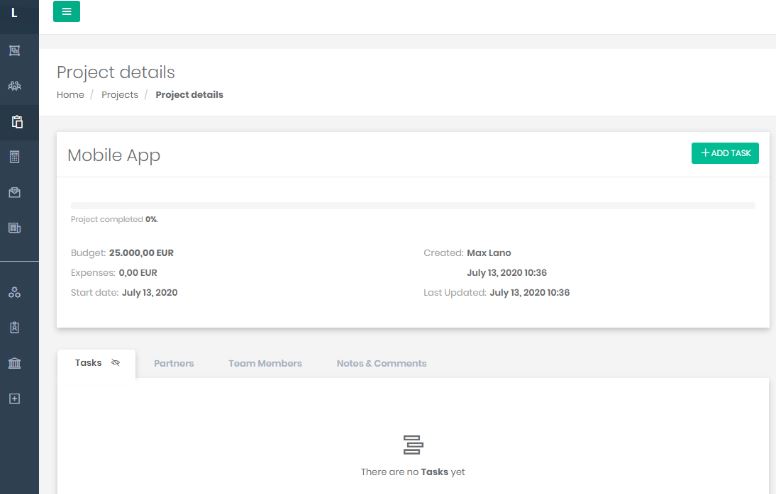Open the people group icon in sidebar

coord(14,86)
